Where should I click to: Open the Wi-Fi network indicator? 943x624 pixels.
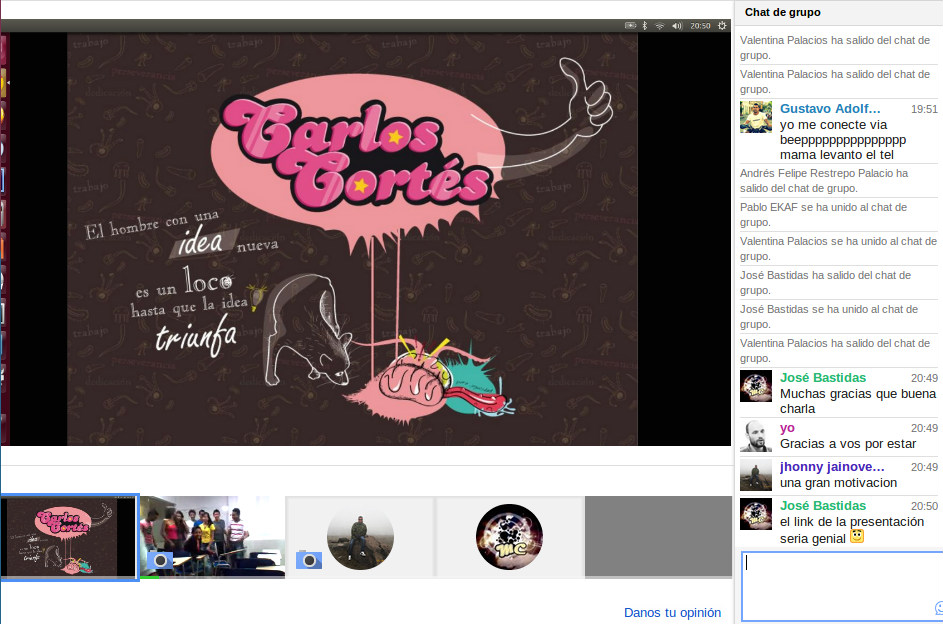[660, 26]
